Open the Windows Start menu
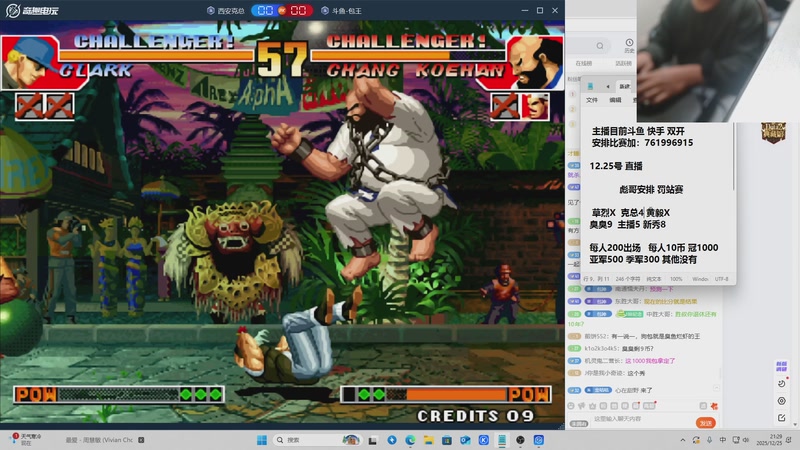 [262, 440]
